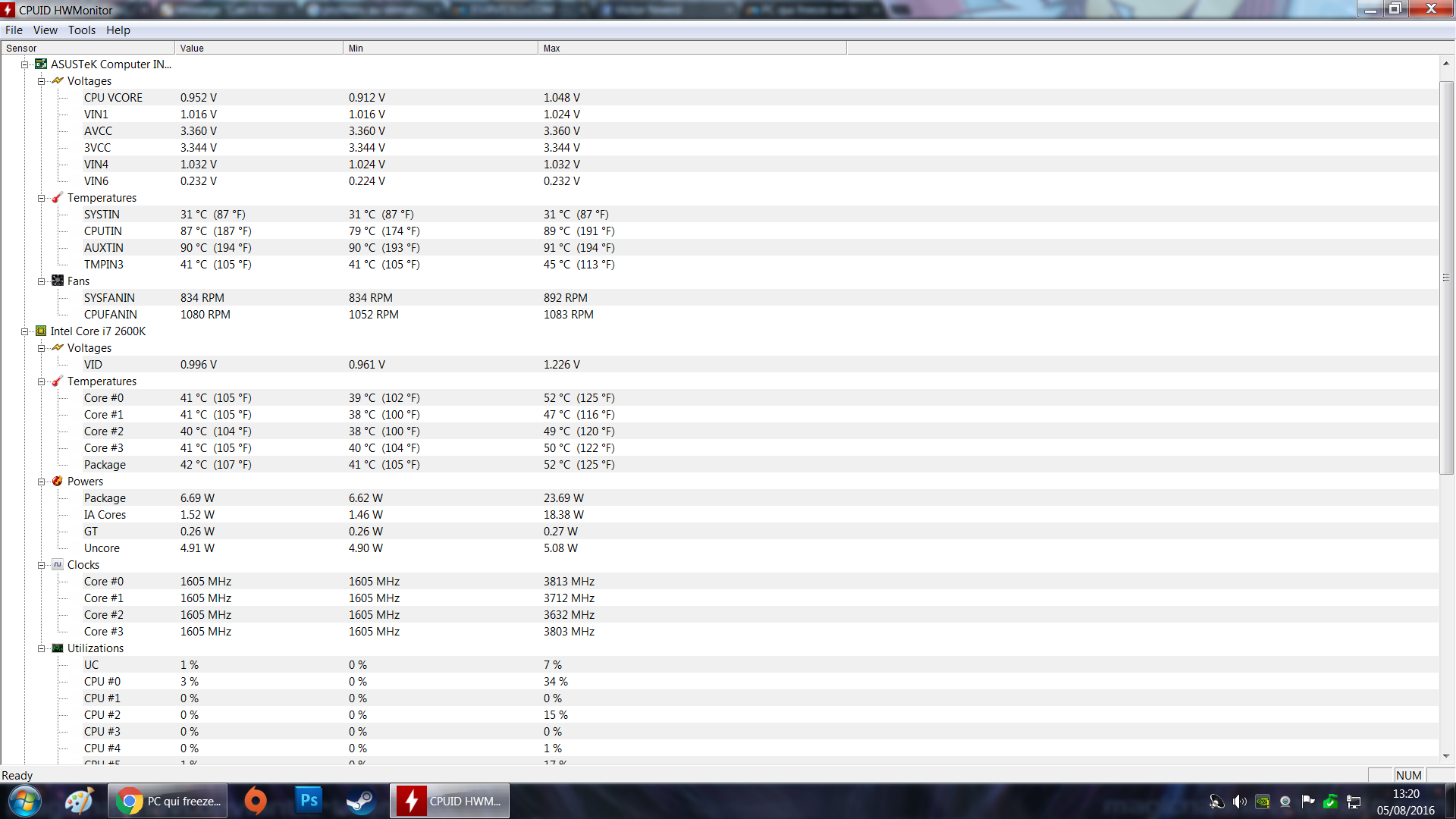
Task: Click the Powers category flame icon
Action: point(58,482)
